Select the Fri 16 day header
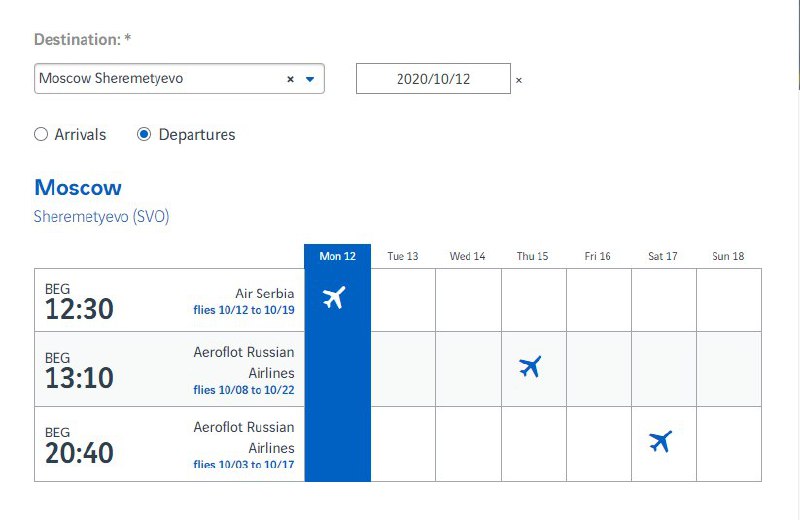The height and width of the screenshot is (520, 800). [x=597, y=256]
